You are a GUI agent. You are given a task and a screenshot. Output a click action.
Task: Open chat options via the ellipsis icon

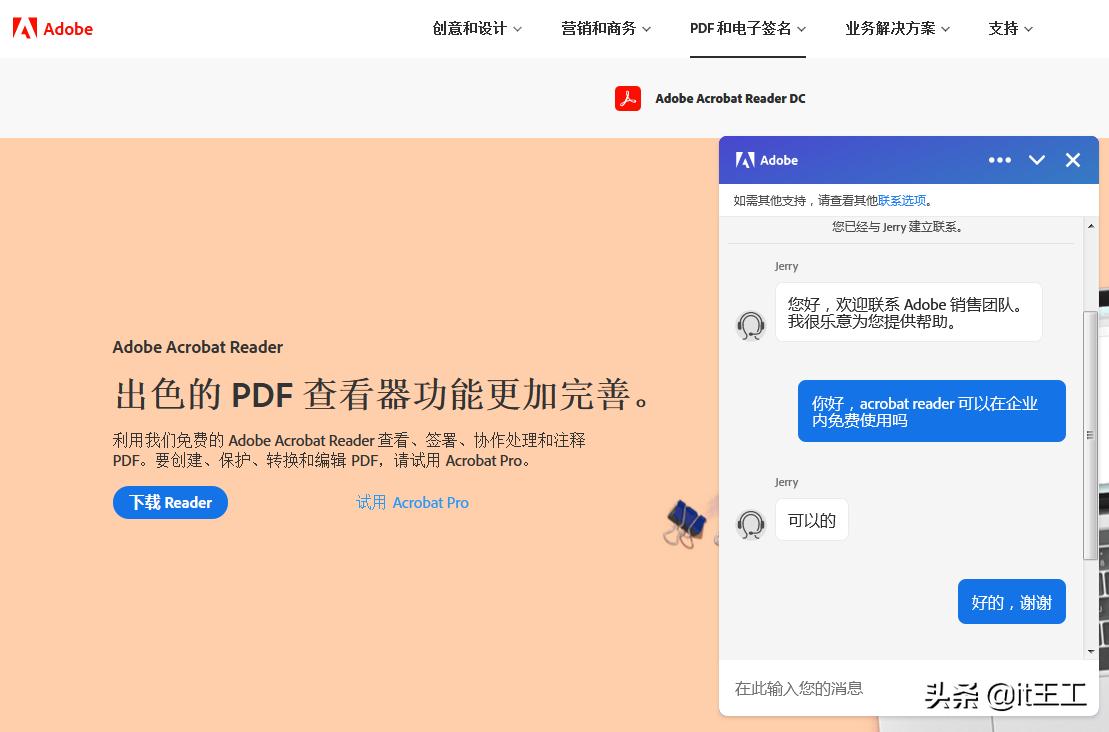[x=999, y=160]
